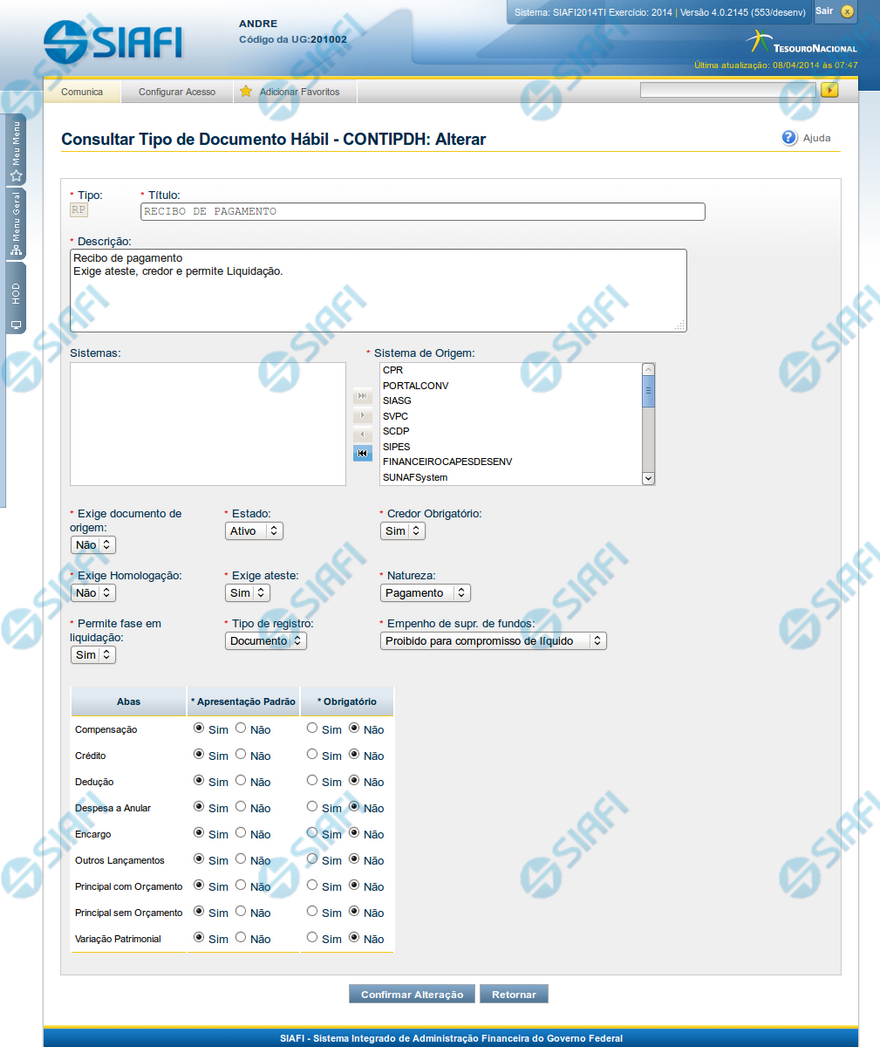
Task: Click the yellow search go arrow
Action: (829, 91)
